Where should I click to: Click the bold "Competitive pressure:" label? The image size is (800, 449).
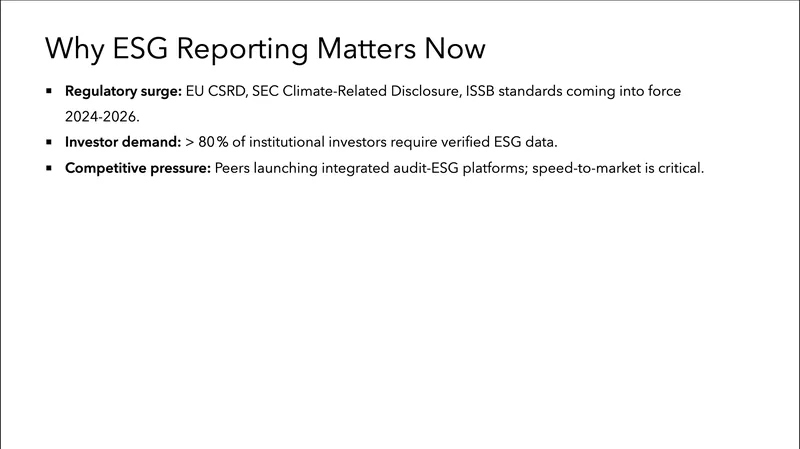pos(138,168)
